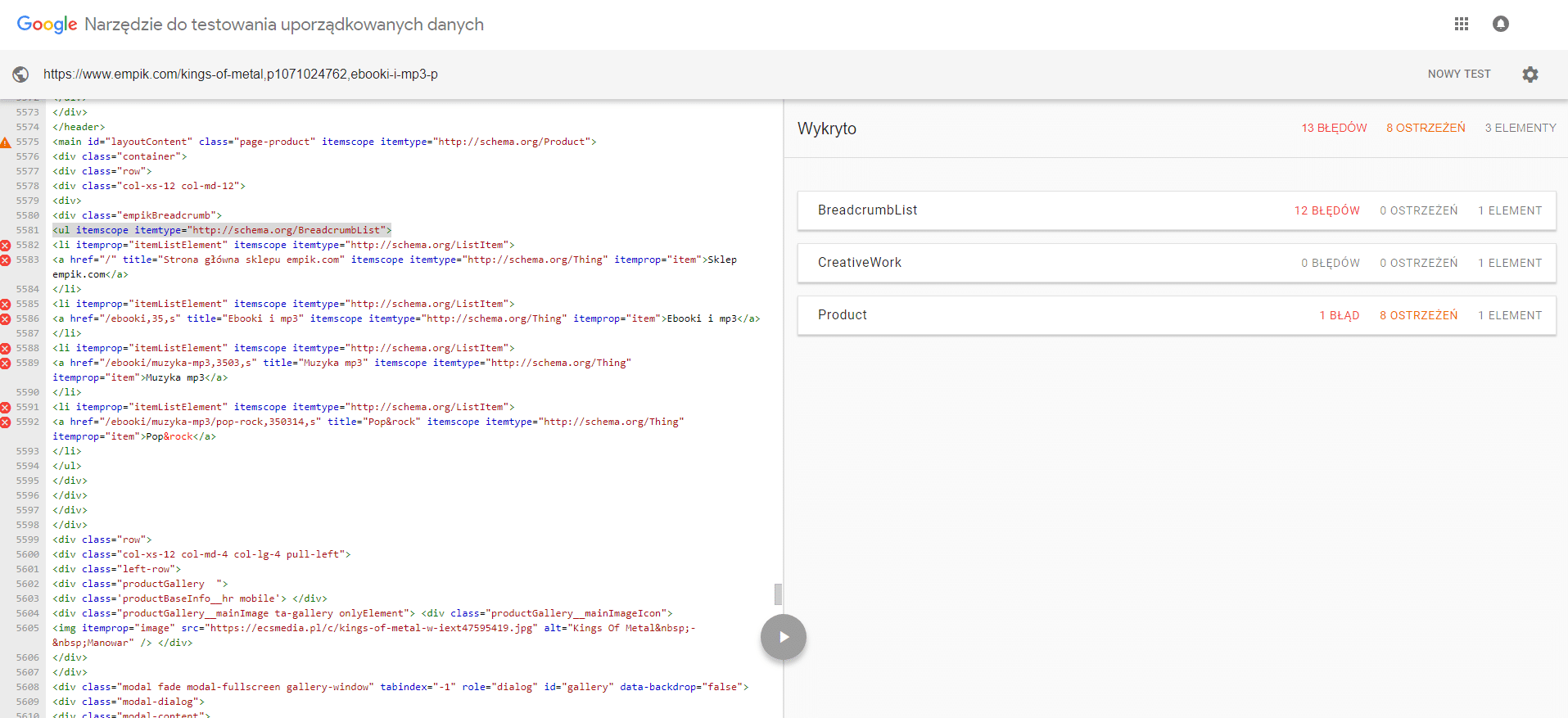Viewport: 1568px width, 718px height.
Task: Click the page title 'Narzędzie do testowania uporządkowanych danych'
Action: pyautogui.click(x=284, y=25)
